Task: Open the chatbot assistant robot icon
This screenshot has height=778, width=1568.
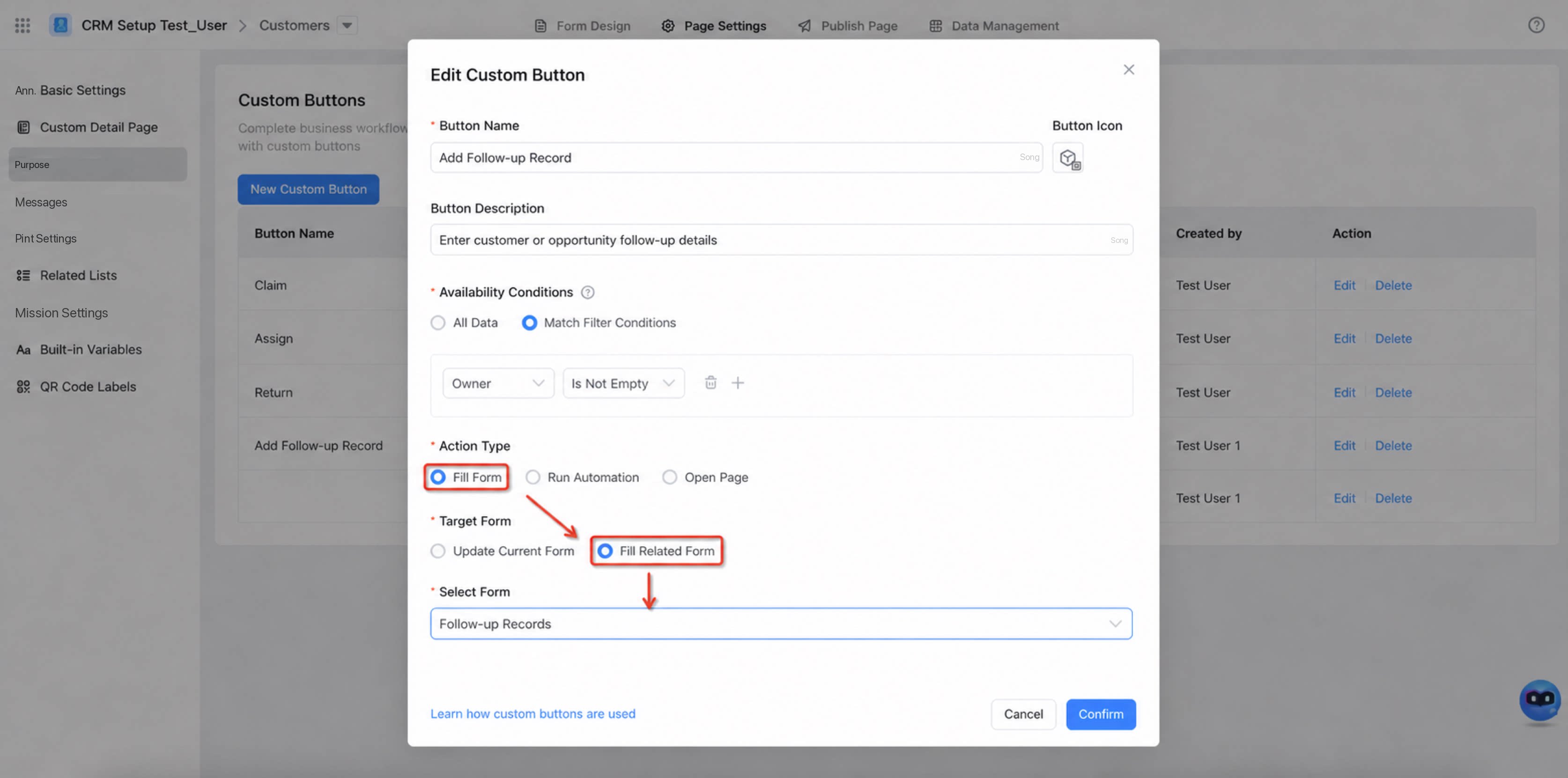Action: point(1539,700)
